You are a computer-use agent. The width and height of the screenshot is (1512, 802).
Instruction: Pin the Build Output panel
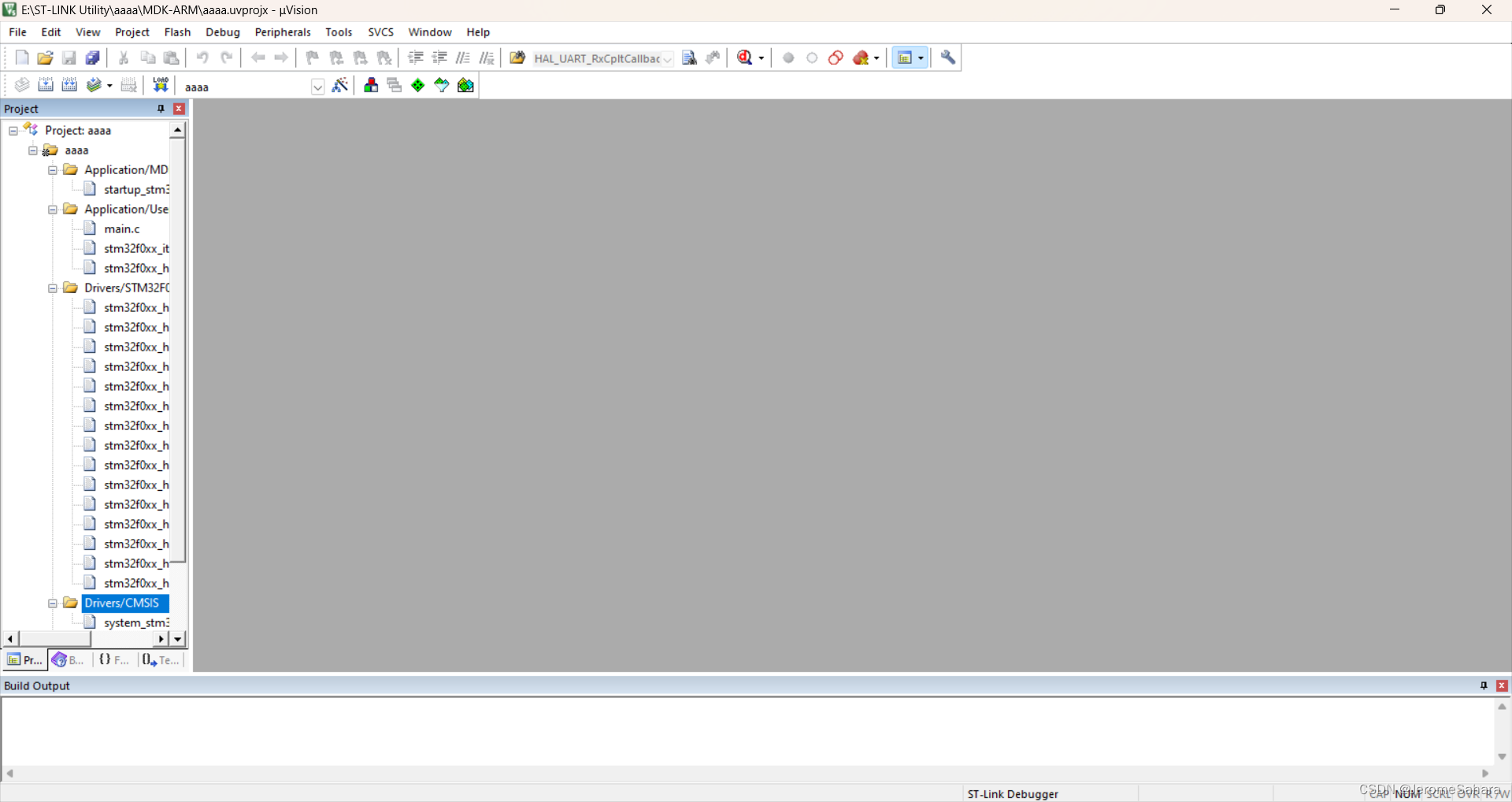coord(1484,686)
